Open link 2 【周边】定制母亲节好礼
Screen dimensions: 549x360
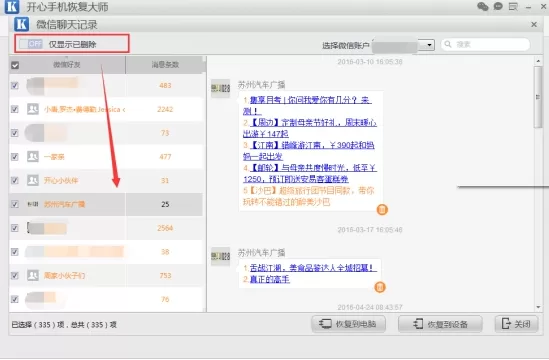tap(310, 128)
